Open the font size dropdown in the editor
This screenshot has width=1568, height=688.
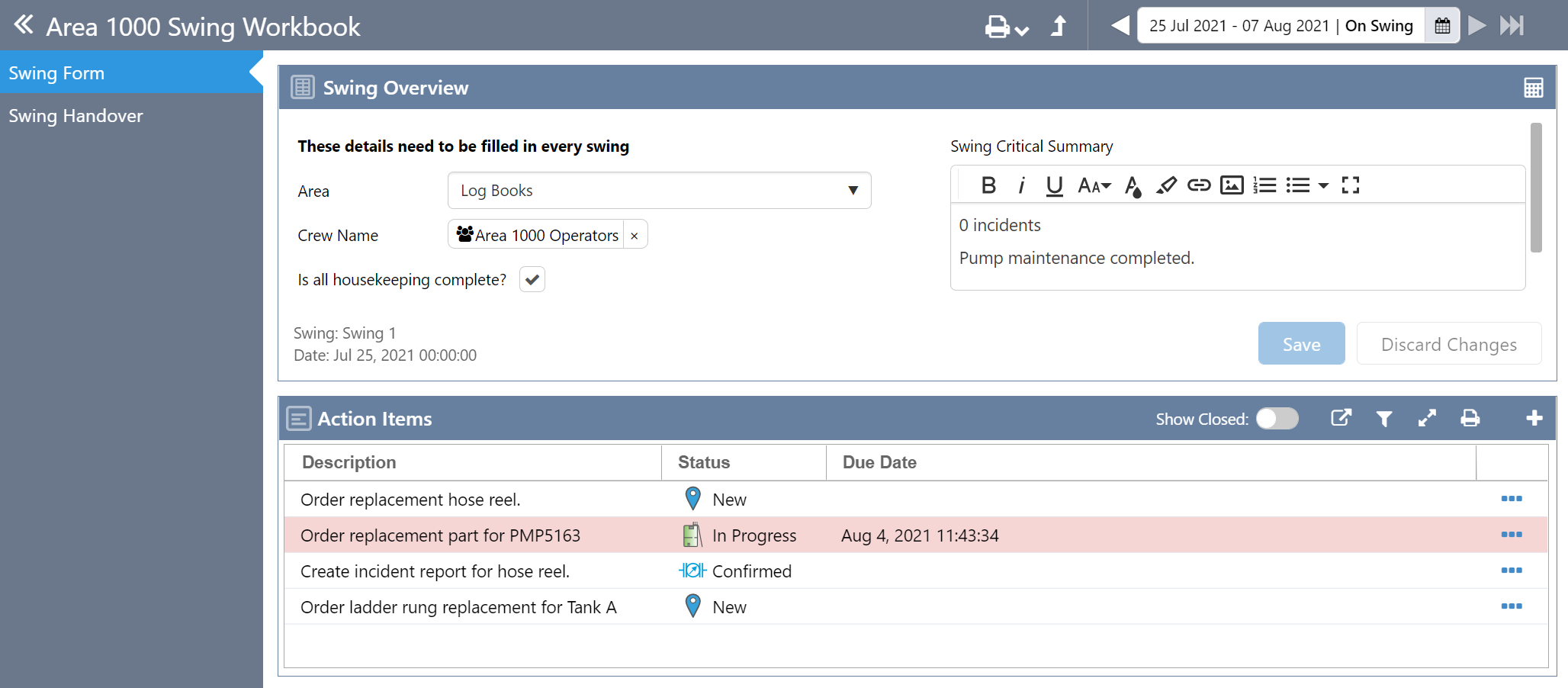(1094, 185)
